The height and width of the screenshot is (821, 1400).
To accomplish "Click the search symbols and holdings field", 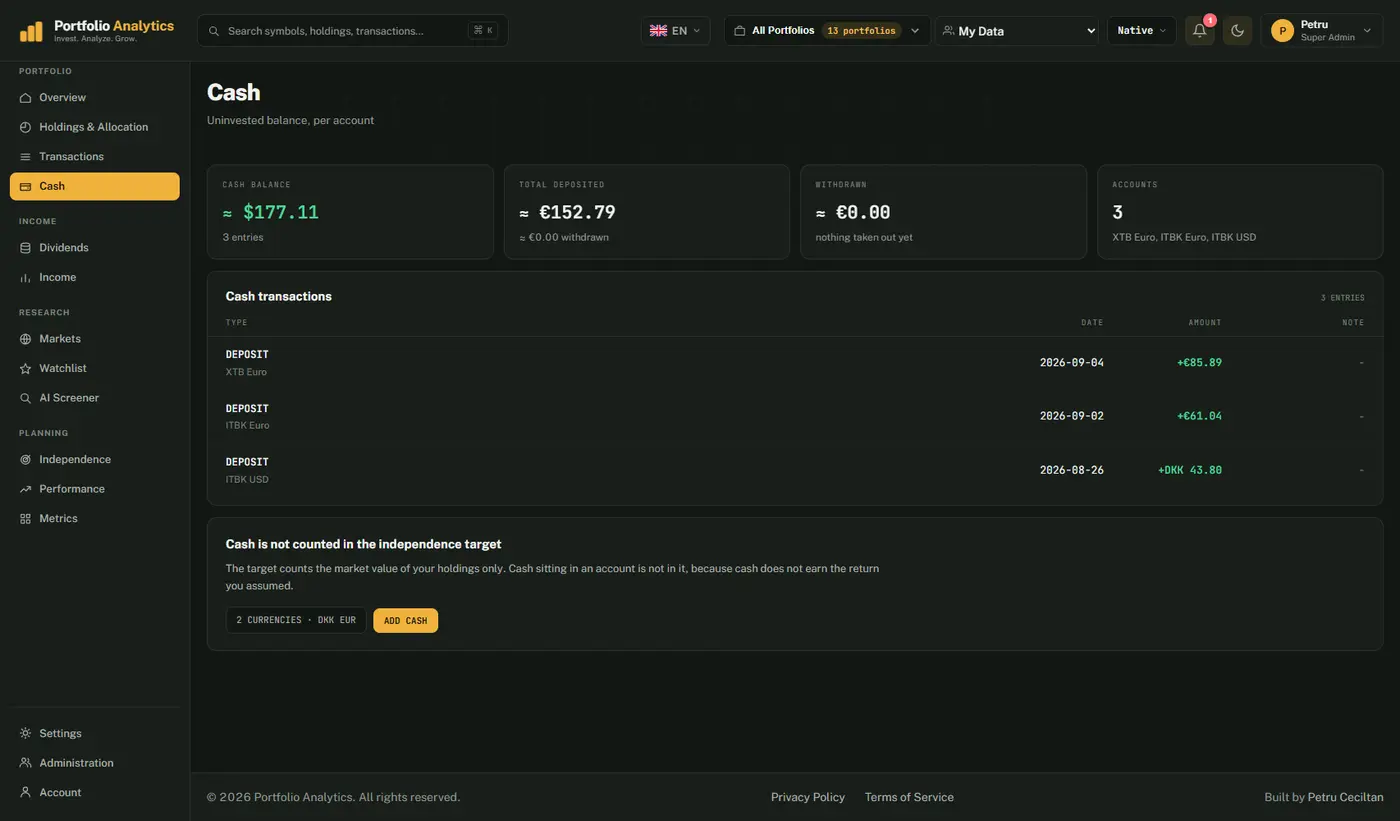I will (x=353, y=31).
